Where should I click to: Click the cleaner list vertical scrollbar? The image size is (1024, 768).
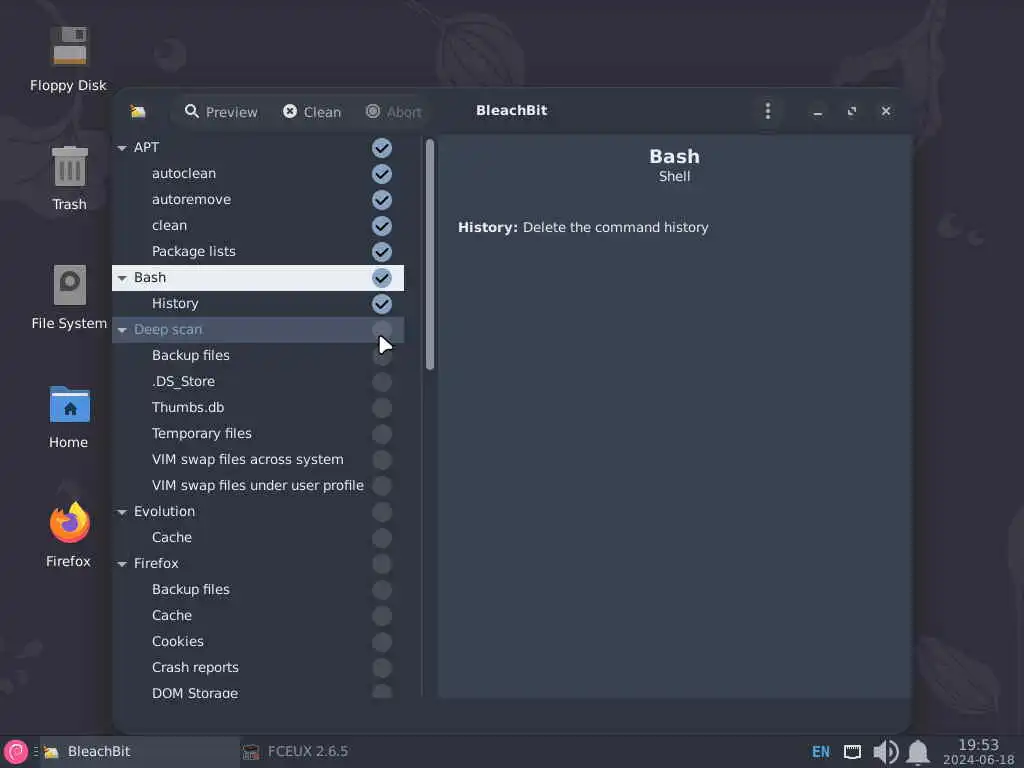coord(430,255)
